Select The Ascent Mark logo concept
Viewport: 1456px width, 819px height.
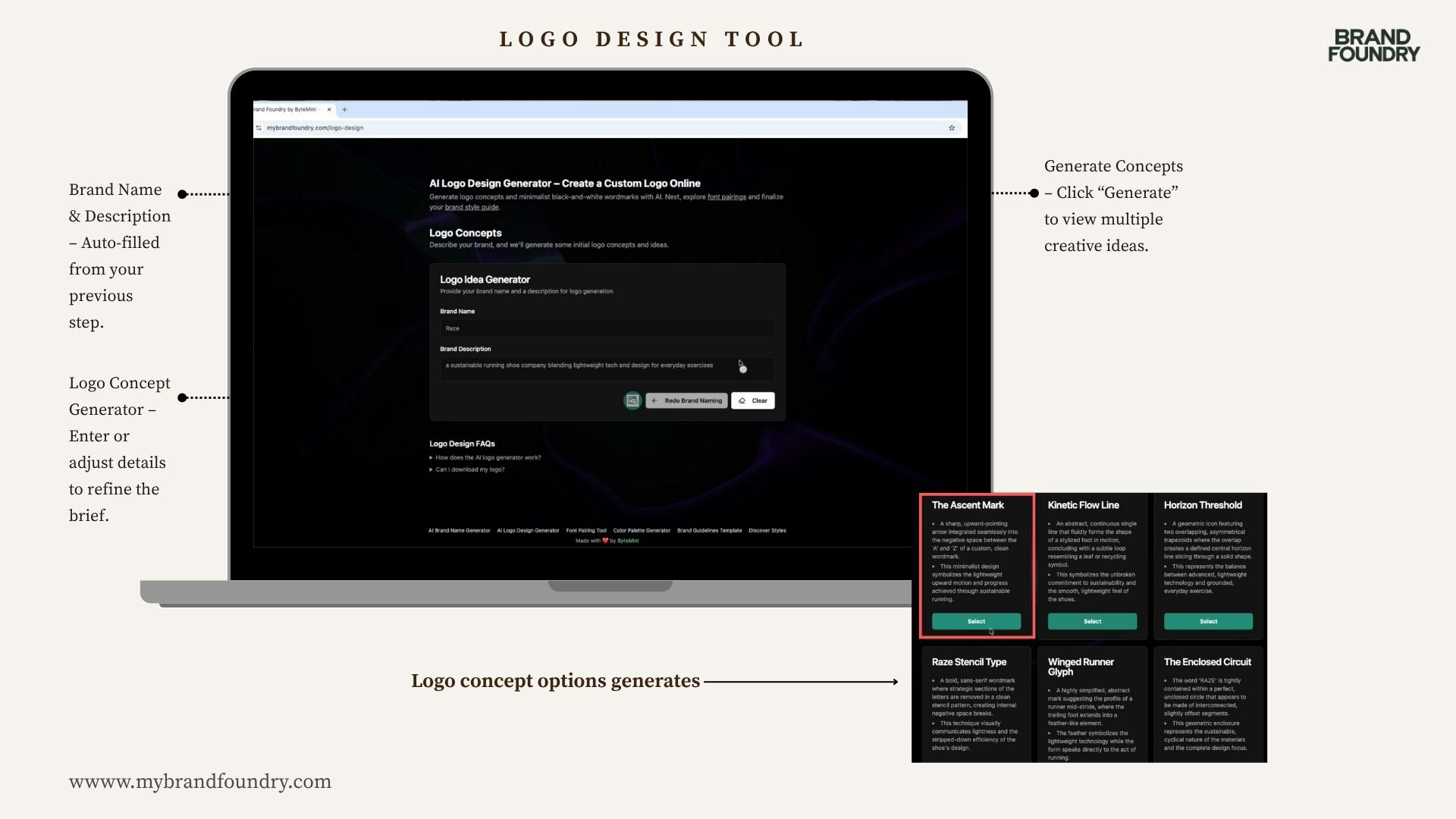point(976,621)
